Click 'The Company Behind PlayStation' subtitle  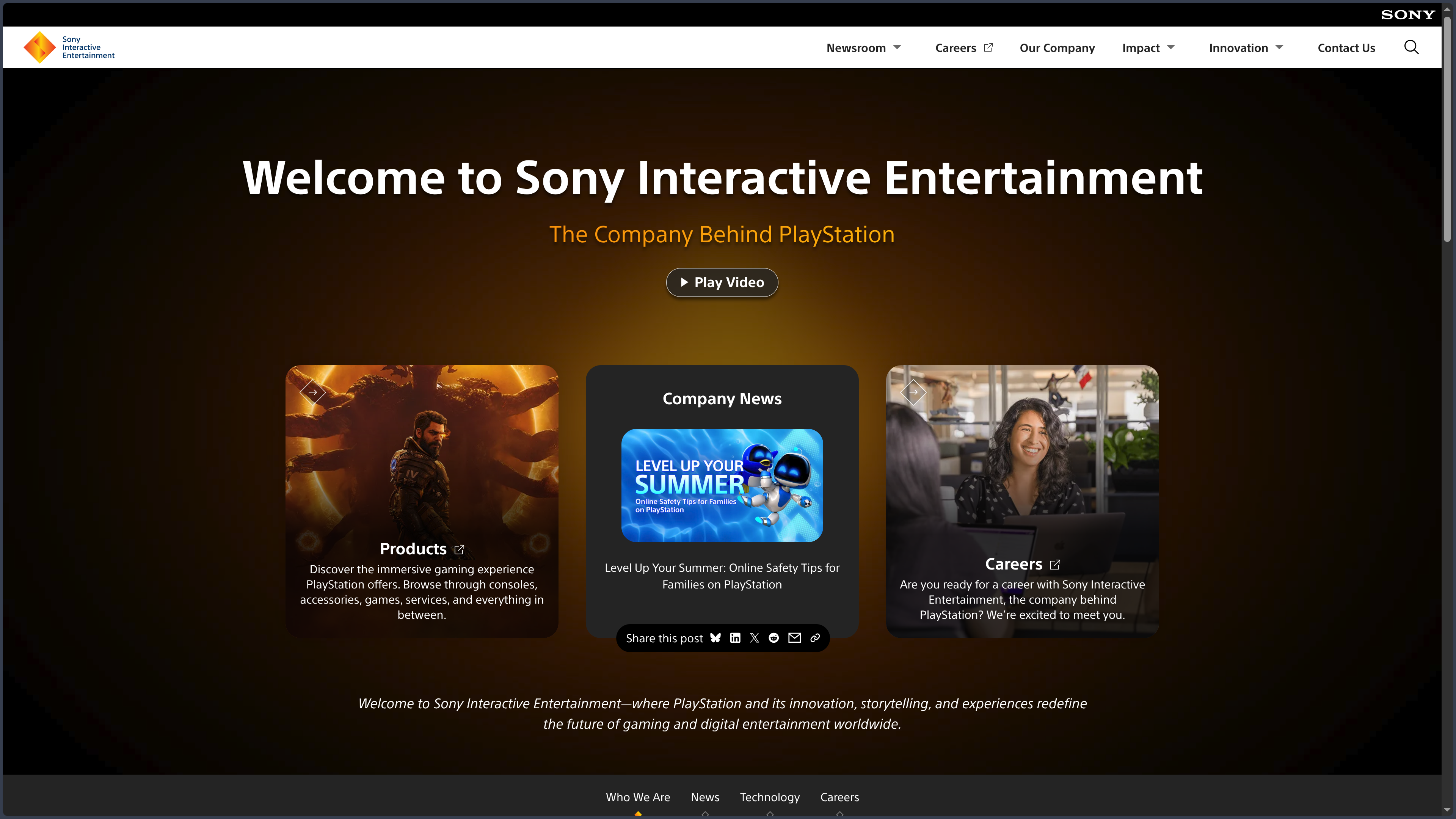click(722, 235)
